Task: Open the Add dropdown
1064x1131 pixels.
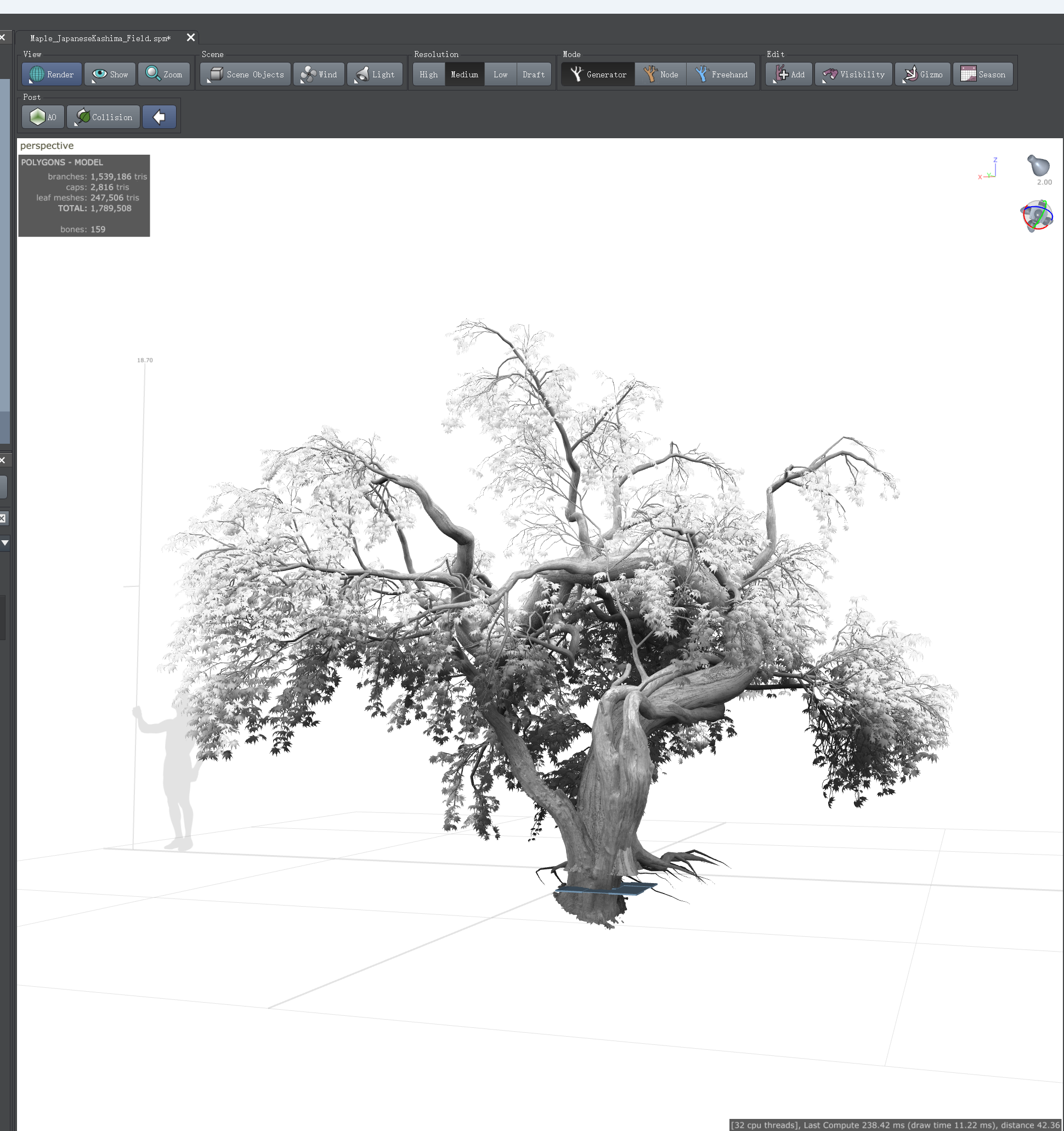Action: click(789, 75)
